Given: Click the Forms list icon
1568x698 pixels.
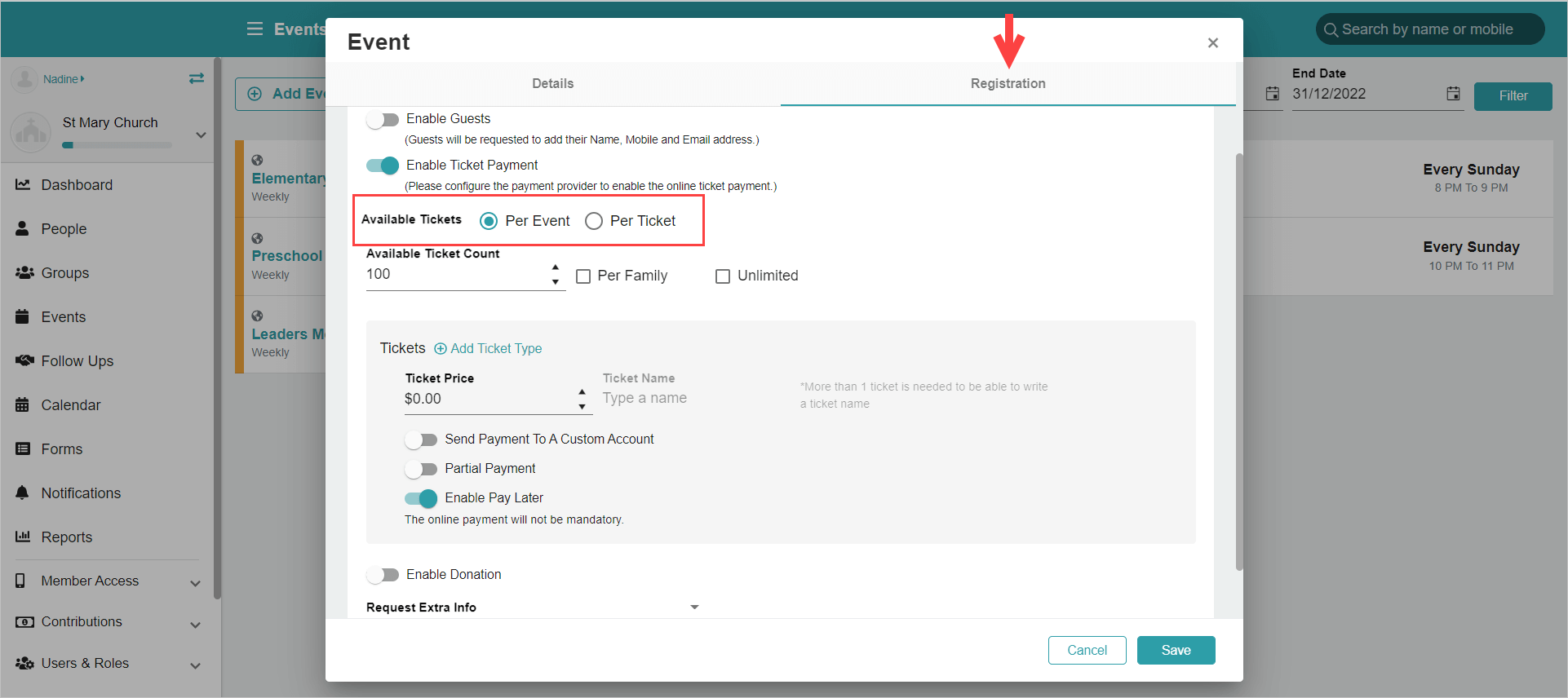Looking at the screenshot, I should (23, 448).
